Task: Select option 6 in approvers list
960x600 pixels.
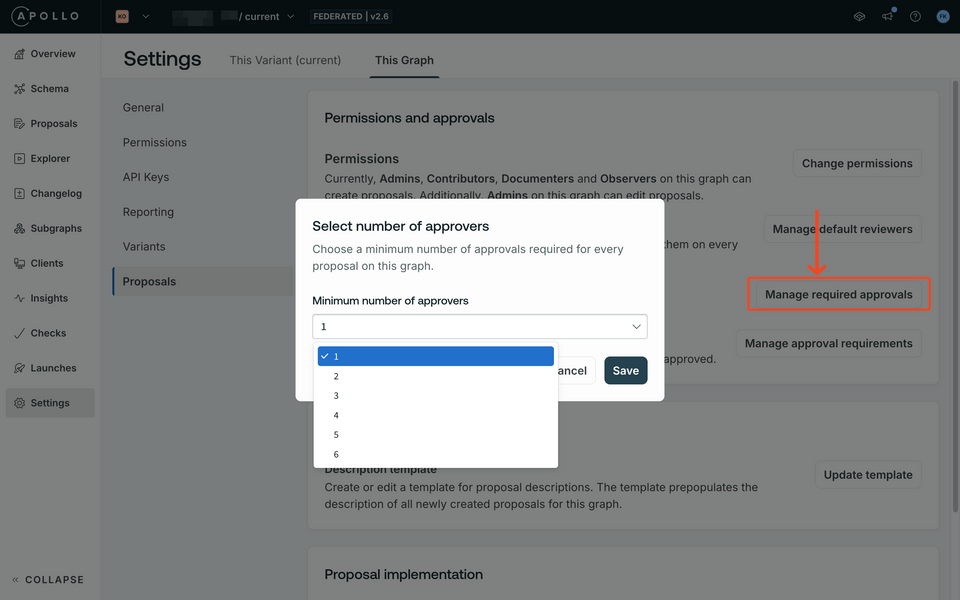Action: pyautogui.click(x=435, y=454)
